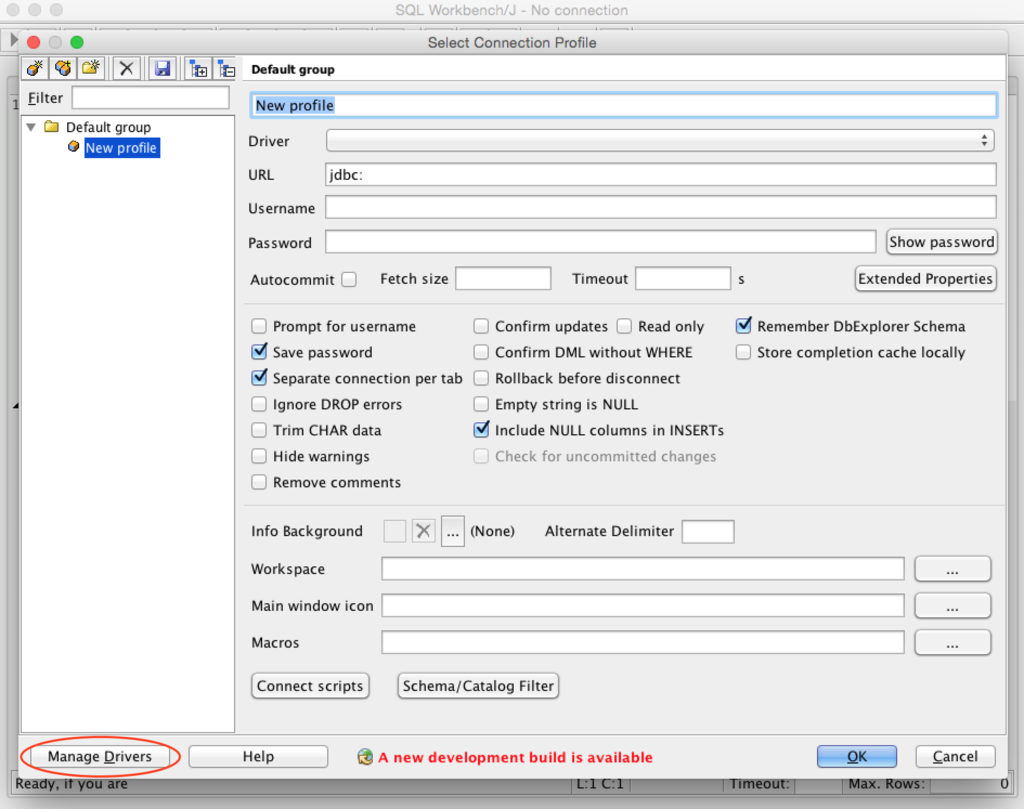Collapse all groups tree icon
This screenshot has height=809, width=1024.
(x=226, y=68)
